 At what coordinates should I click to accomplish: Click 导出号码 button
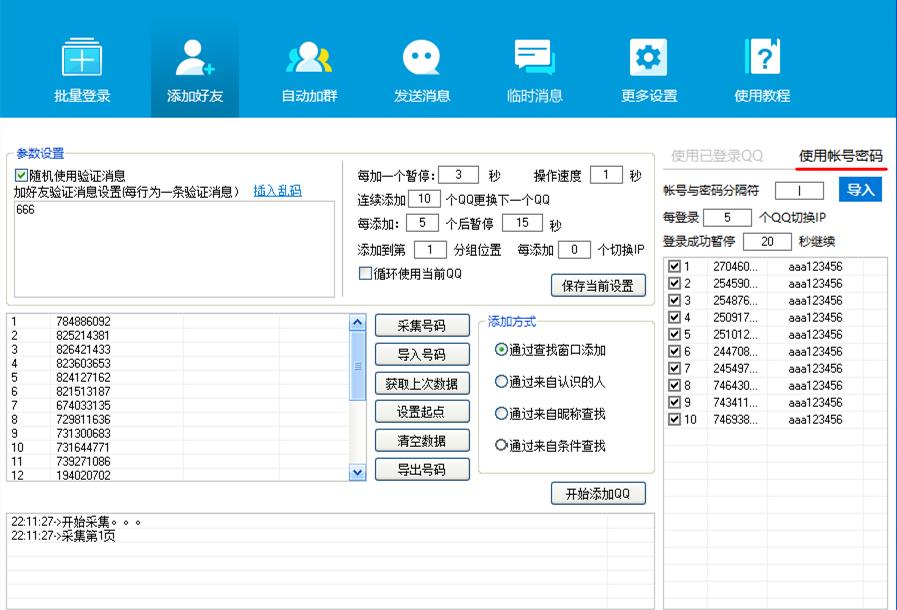tap(422, 469)
